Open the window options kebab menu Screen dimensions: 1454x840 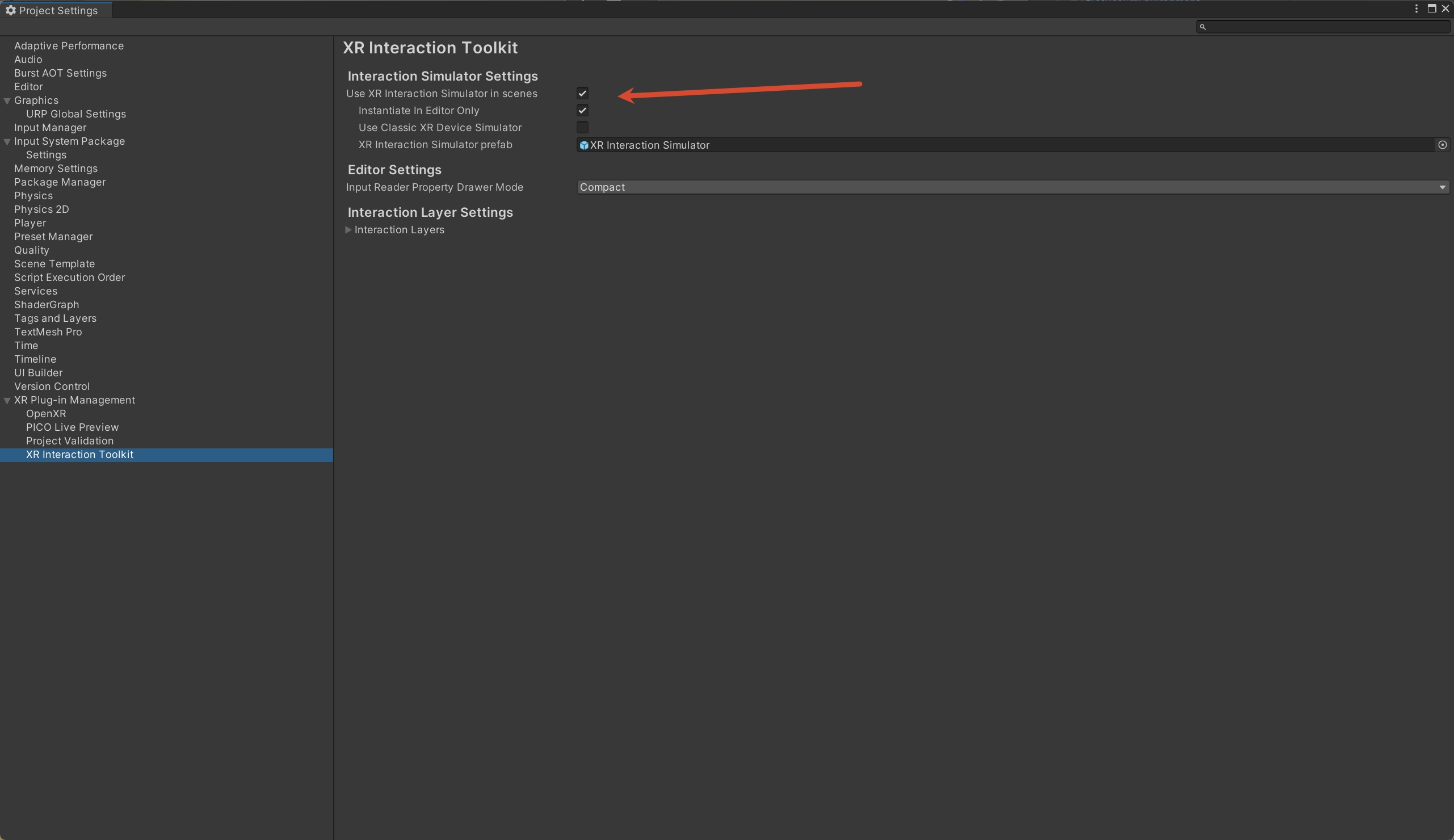coord(1416,9)
